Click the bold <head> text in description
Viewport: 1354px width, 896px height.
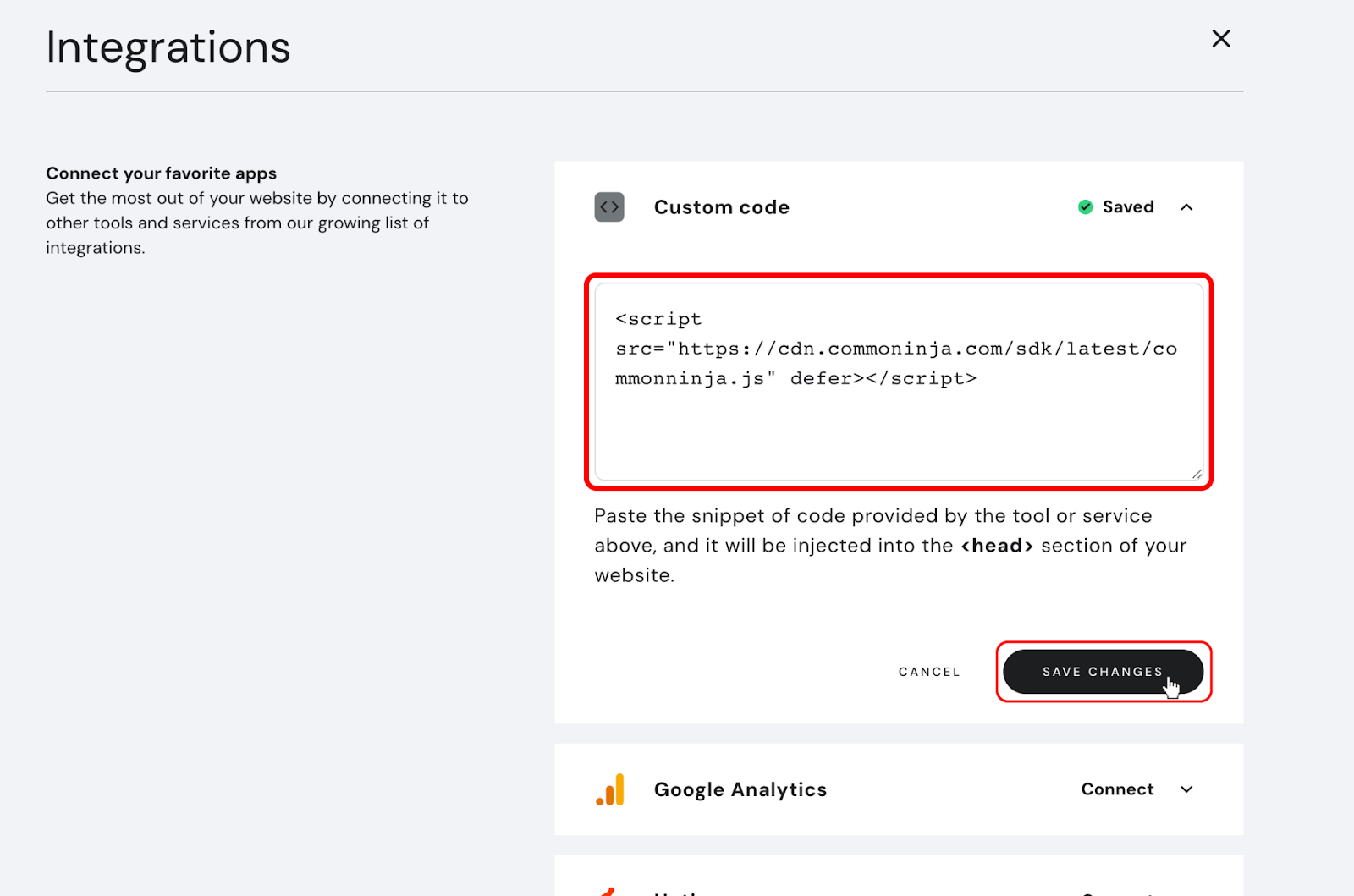click(997, 546)
